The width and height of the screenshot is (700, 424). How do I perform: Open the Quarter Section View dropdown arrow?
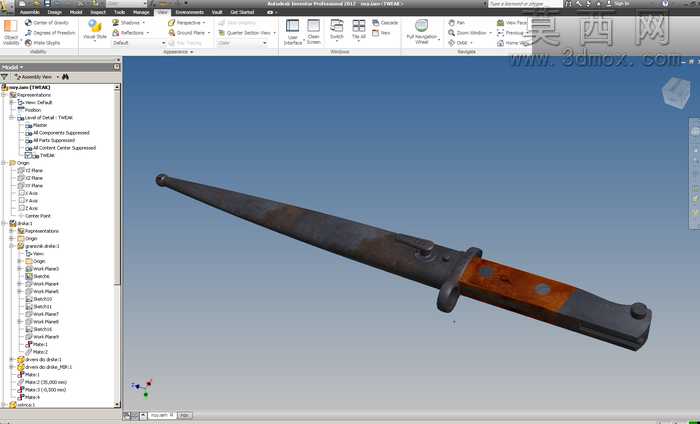point(274,33)
